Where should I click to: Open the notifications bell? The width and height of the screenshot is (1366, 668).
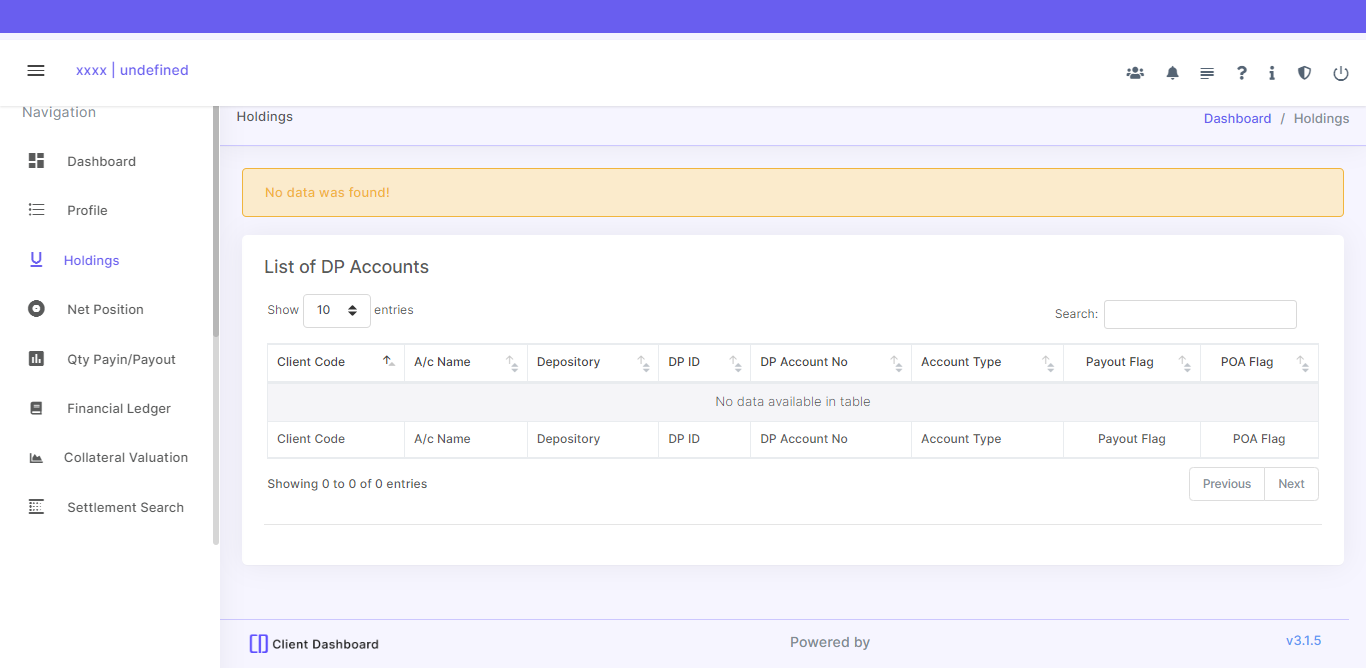tap(1173, 73)
